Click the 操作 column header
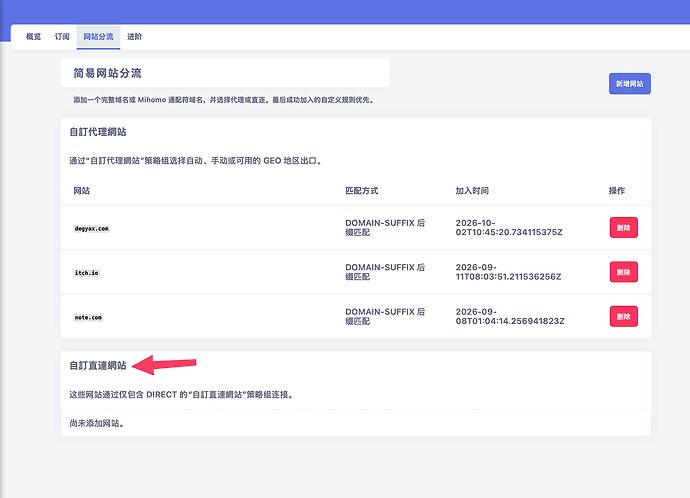The height and width of the screenshot is (498, 690). (x=617, y=190)
